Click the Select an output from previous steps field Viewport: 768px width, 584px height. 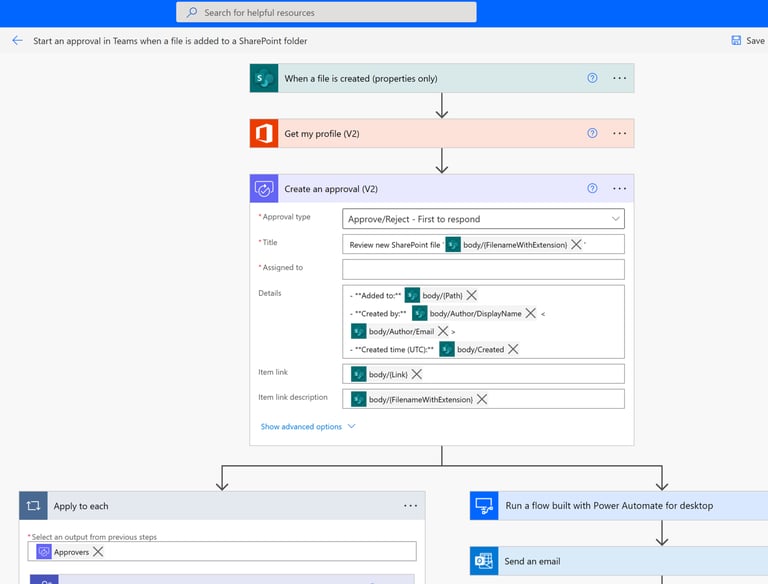coord(222,551)
